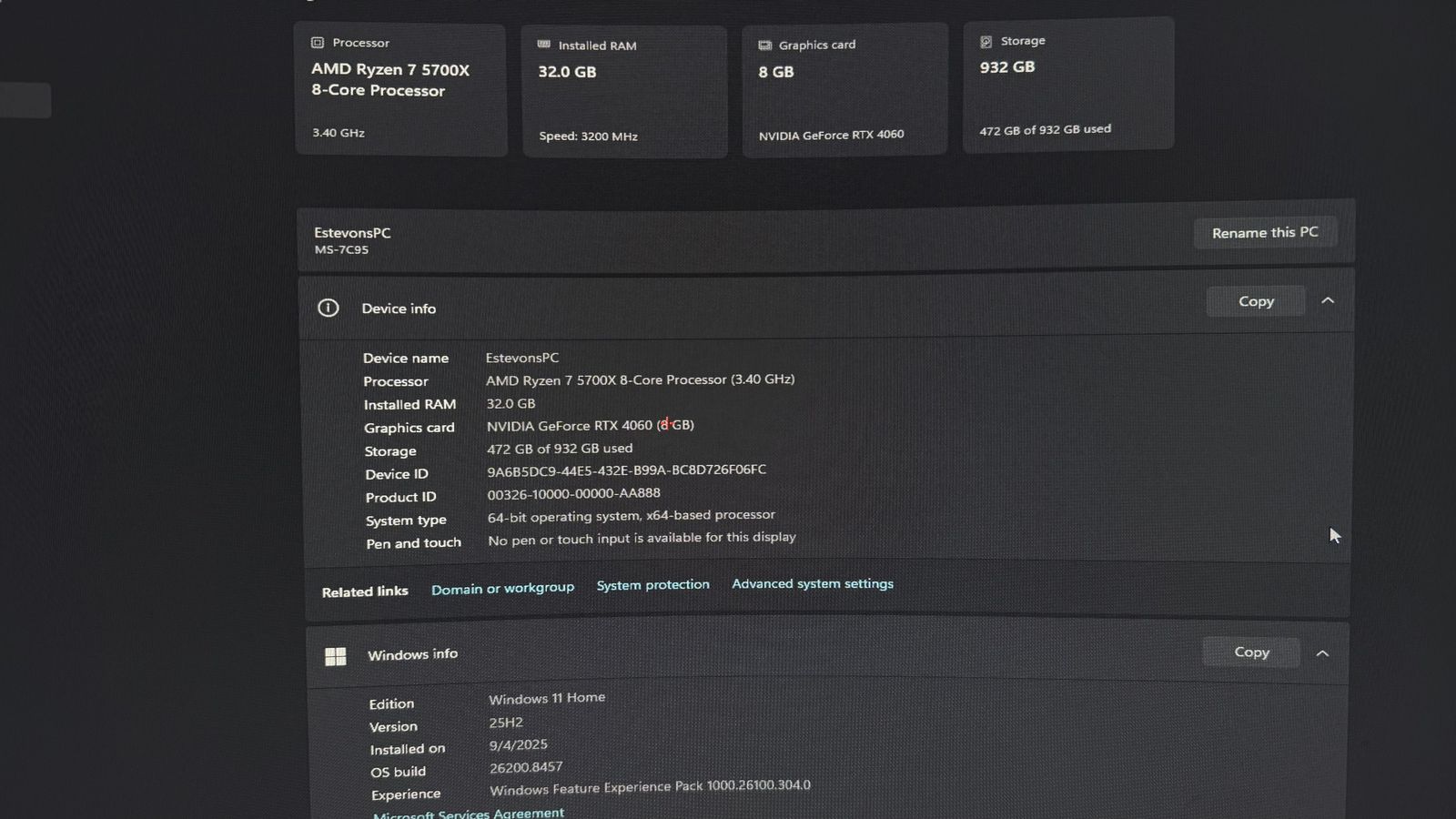This screenshot has height=819, width=1456.
Task: Select the 32.0 GB Installed RAM card
Action: (x=624, y=92)
